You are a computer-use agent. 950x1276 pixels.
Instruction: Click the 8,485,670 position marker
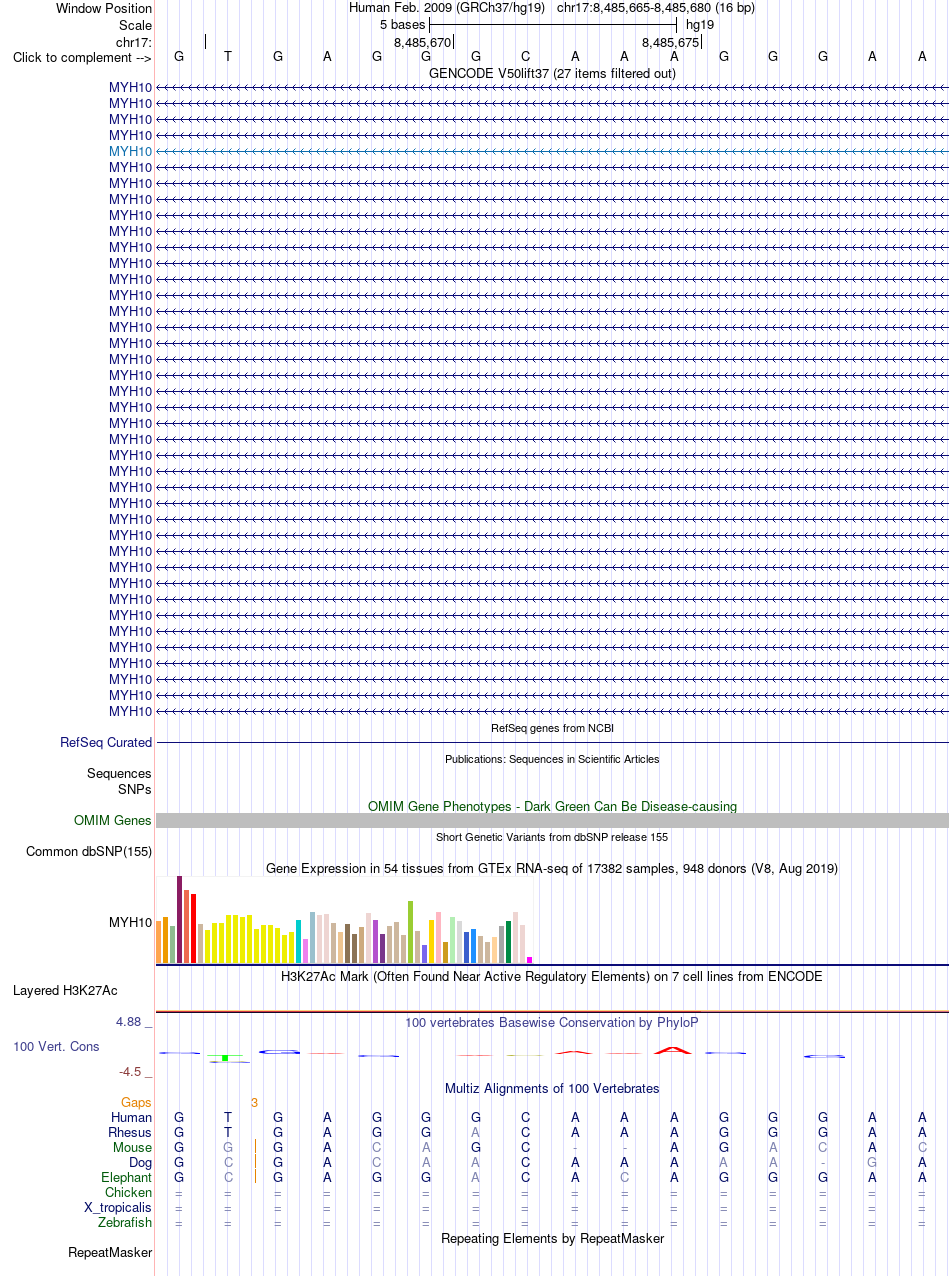[x=423, y=42]
